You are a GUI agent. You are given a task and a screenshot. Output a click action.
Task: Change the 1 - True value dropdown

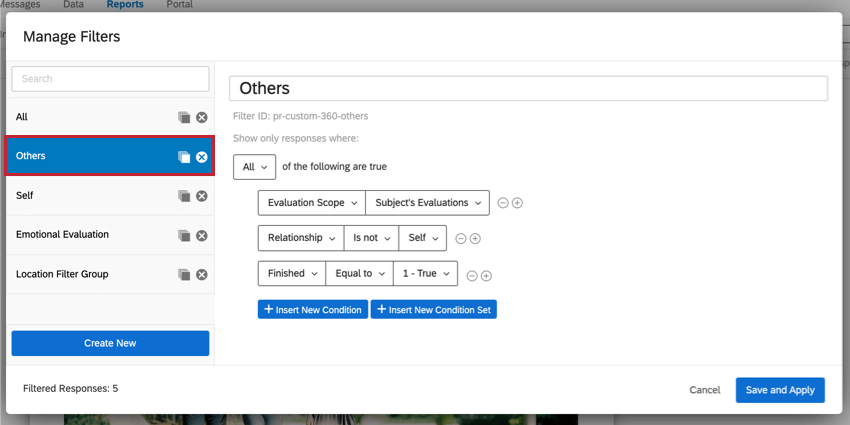tap(425, 273)
